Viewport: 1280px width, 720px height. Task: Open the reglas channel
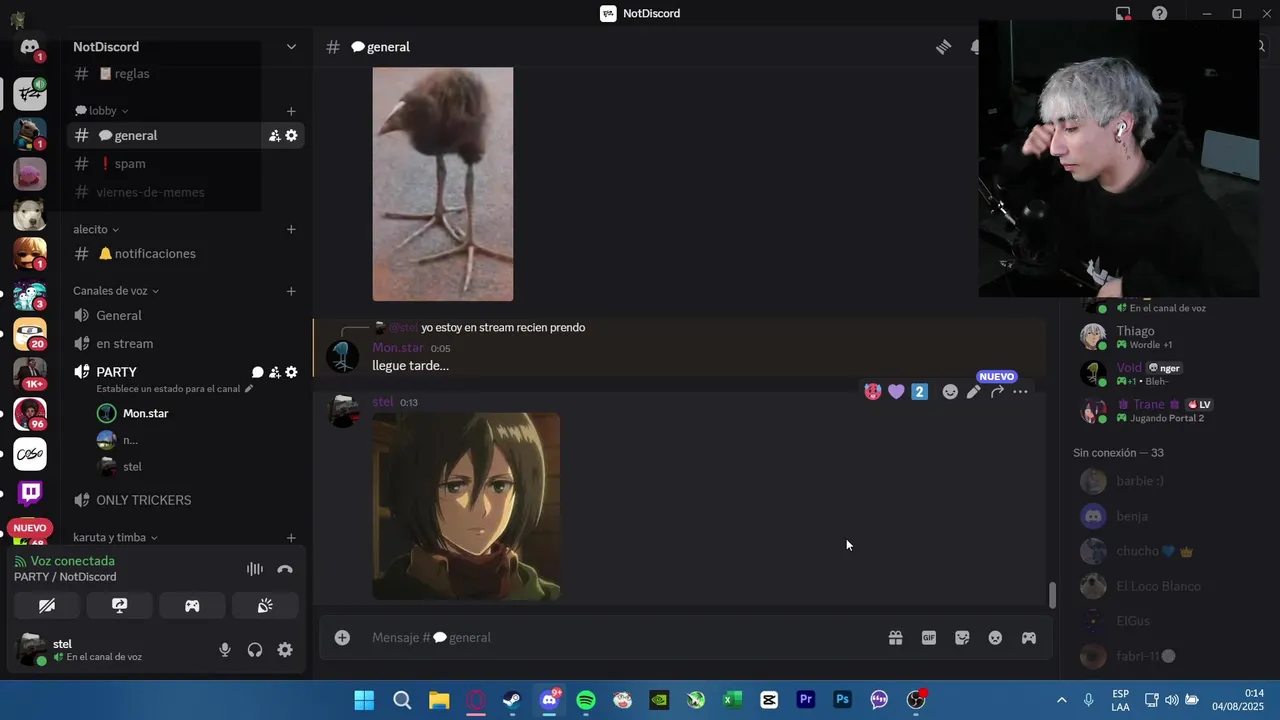(x=185, y=74)
